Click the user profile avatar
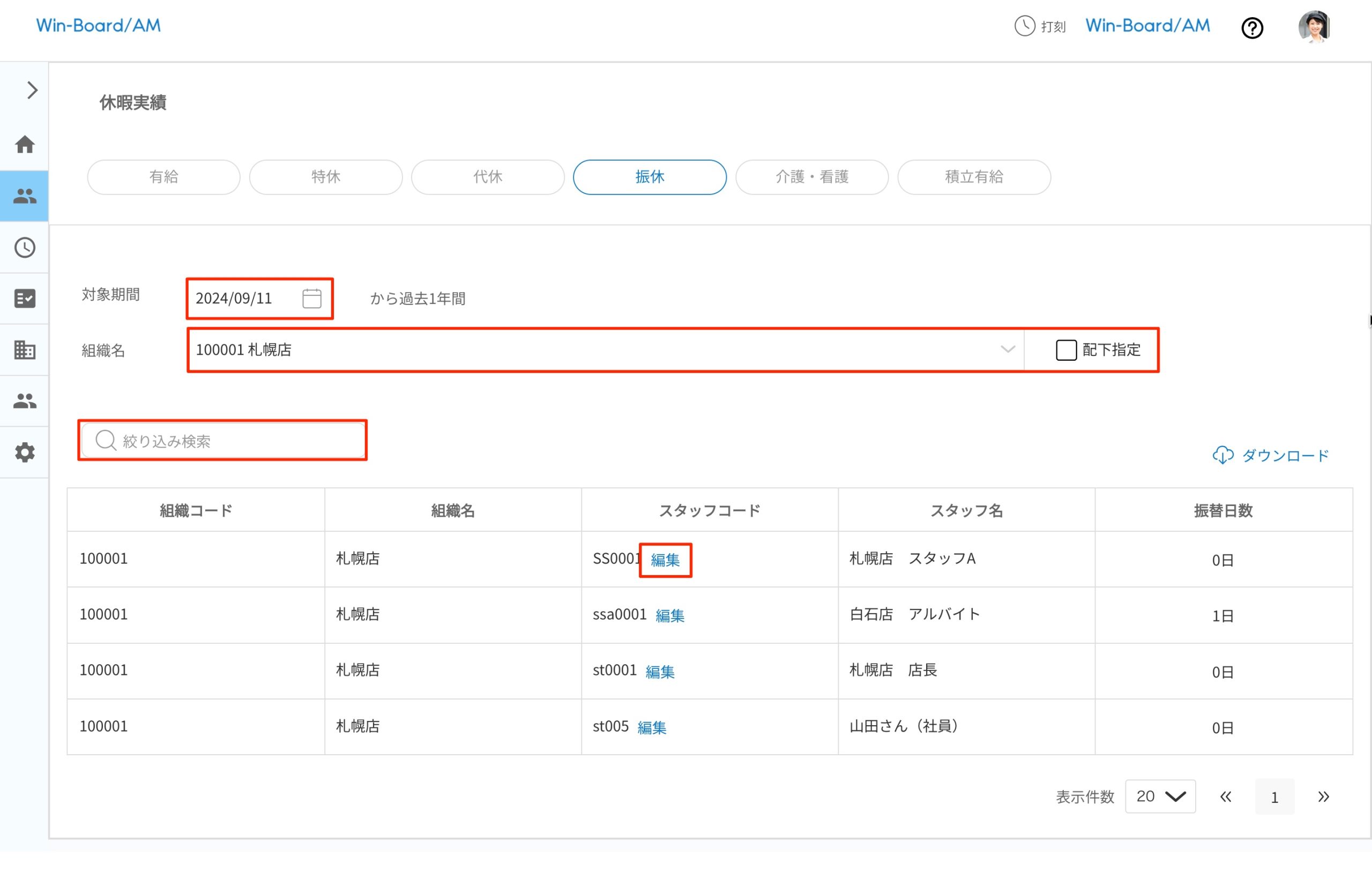1372x871 pixels. (1313, 27)
